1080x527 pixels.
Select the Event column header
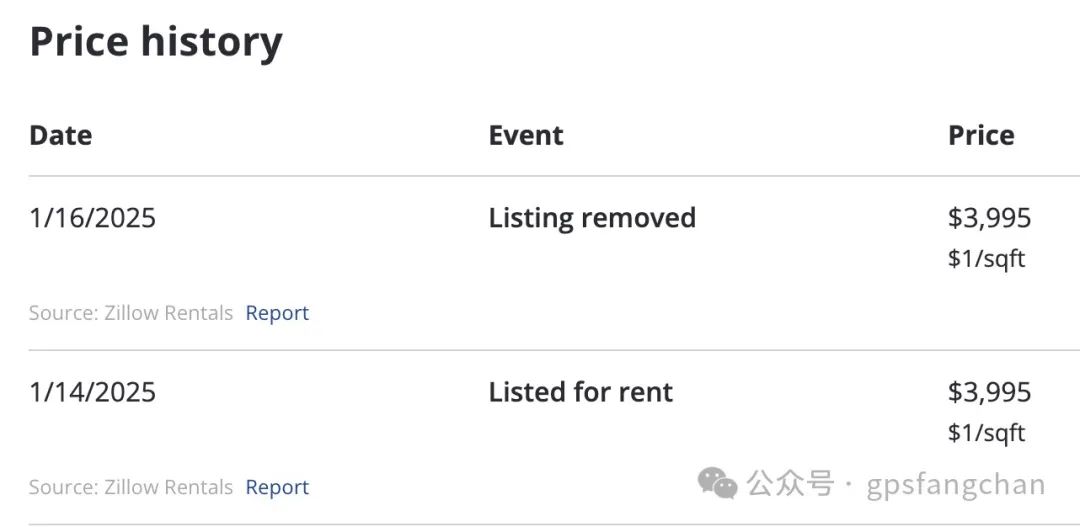tap(526, 135)
